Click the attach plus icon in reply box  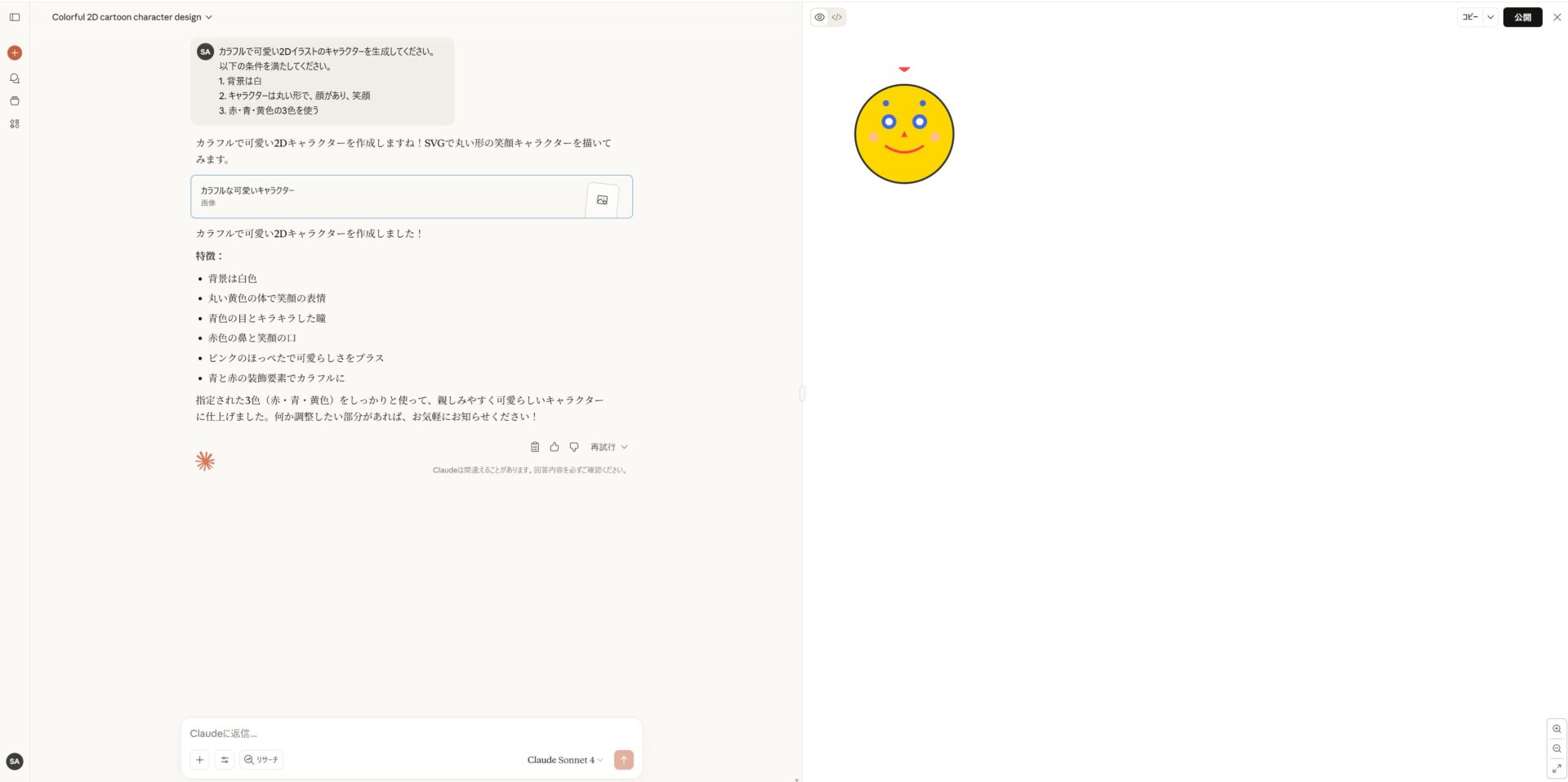point(200,759)
